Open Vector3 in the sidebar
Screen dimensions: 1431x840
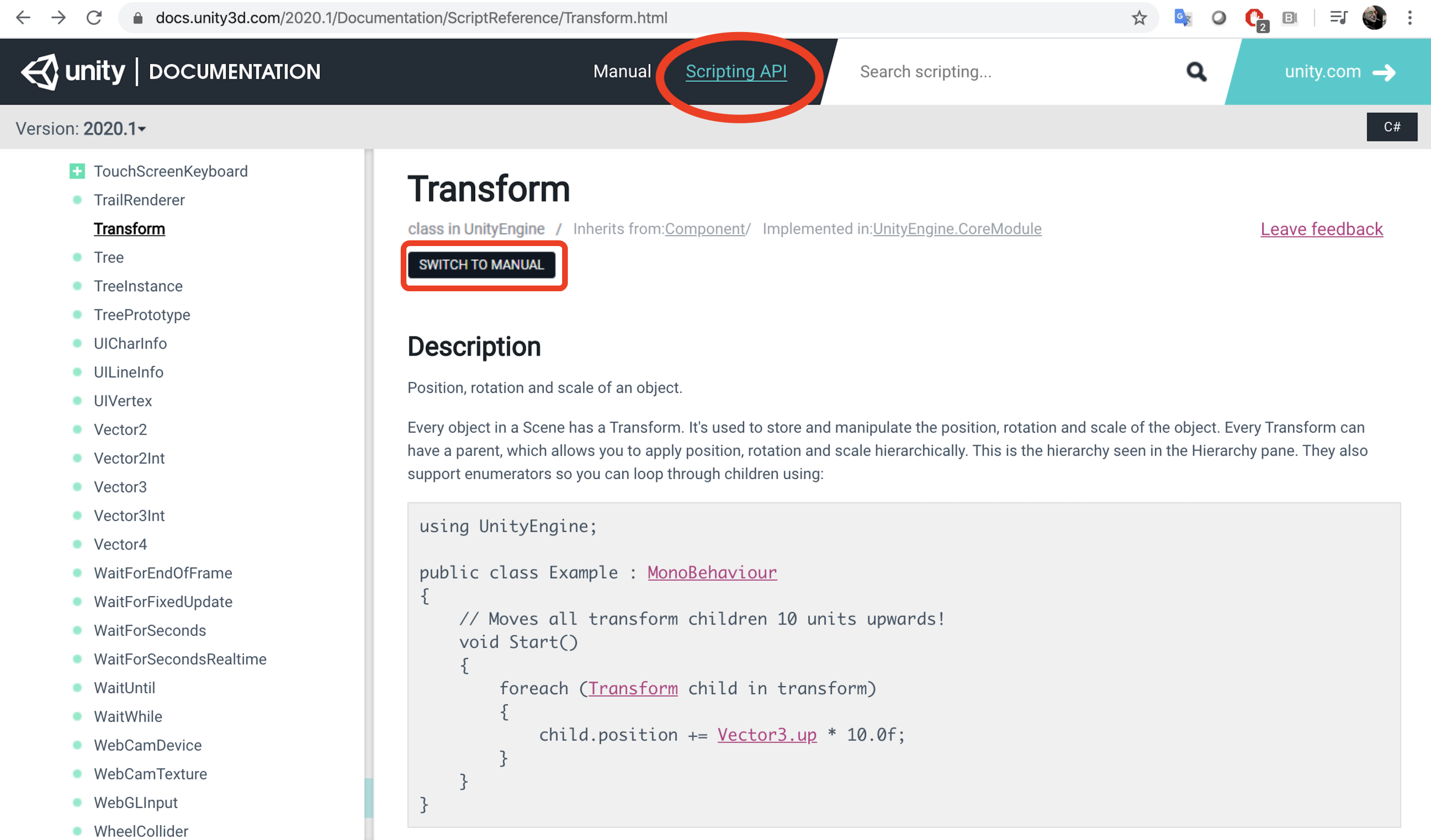[x=120, y=486]
